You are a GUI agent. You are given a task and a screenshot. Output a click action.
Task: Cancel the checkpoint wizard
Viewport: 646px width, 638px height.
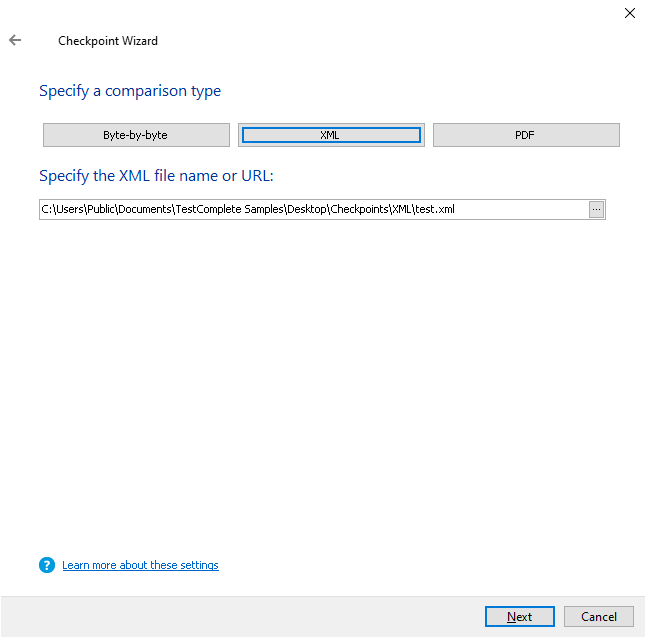[599, 616]
